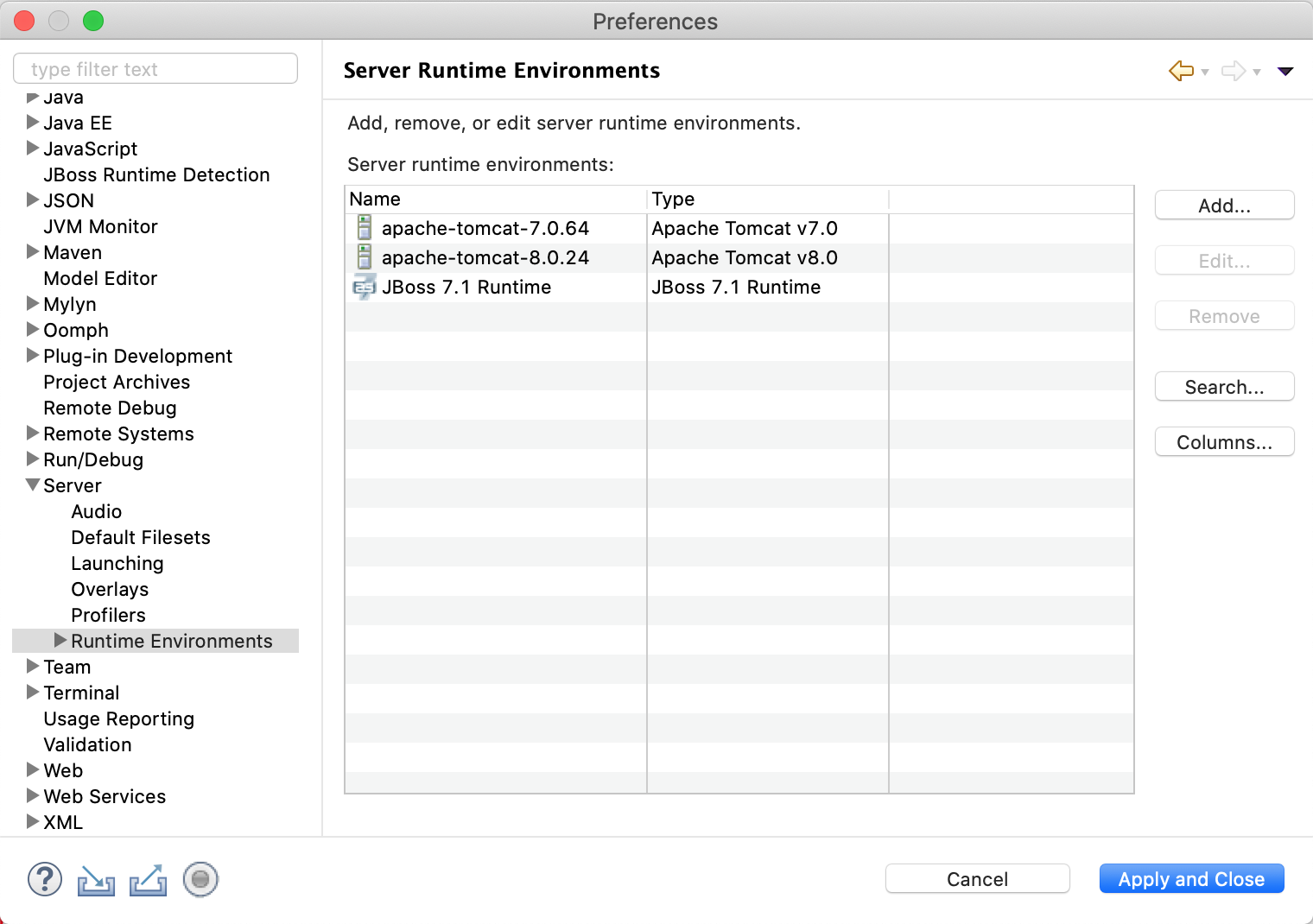Open back history dropdown arrow
The height and width of the screenshot is (924, 1313).
[1205, 73]
